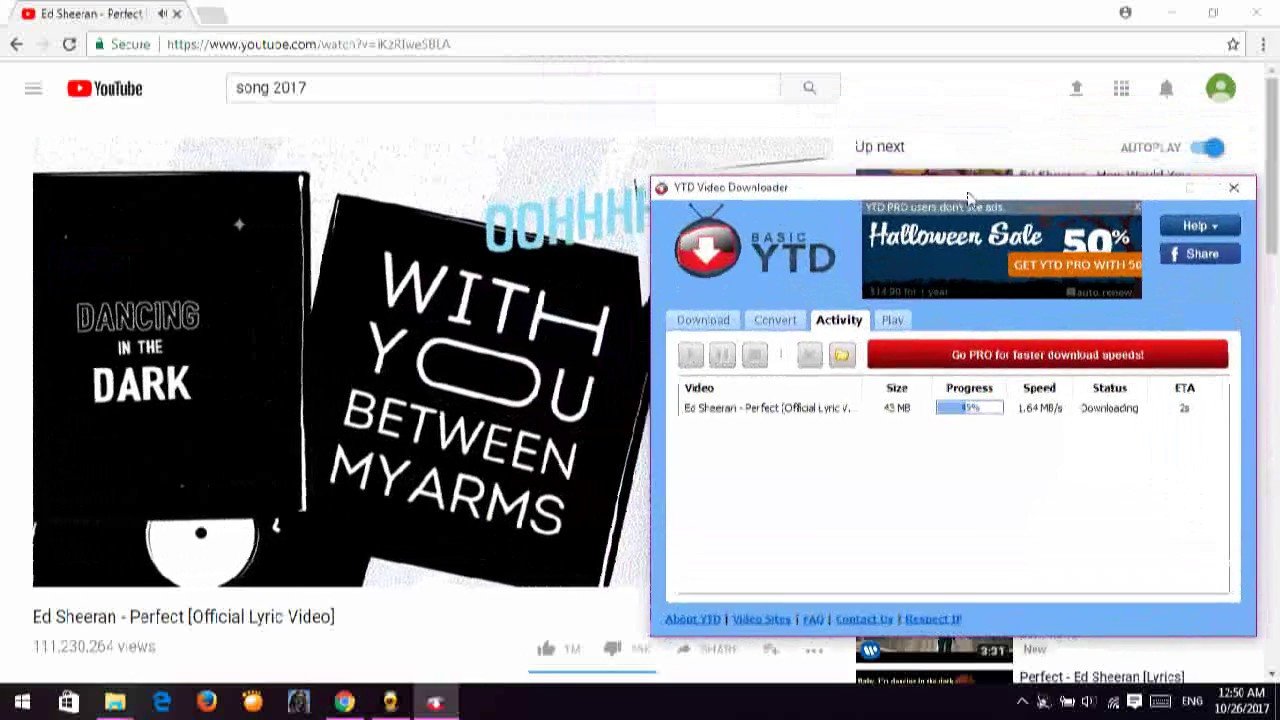Mute the Ed Sheeran browser tab audio
This screenshot has width=1280, height=720.
(x=162, y=14)
